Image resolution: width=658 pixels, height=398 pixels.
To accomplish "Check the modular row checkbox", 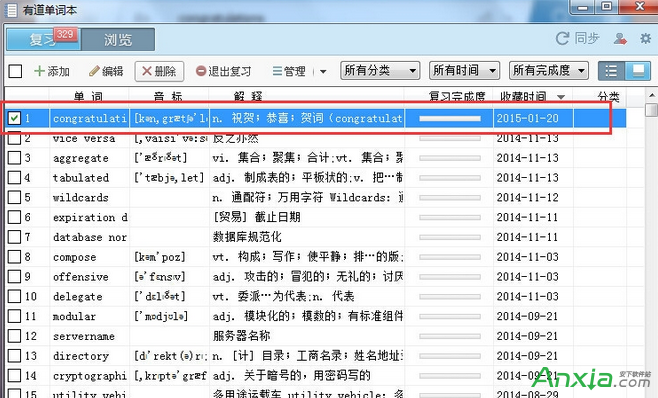I will tap(14, 316).
